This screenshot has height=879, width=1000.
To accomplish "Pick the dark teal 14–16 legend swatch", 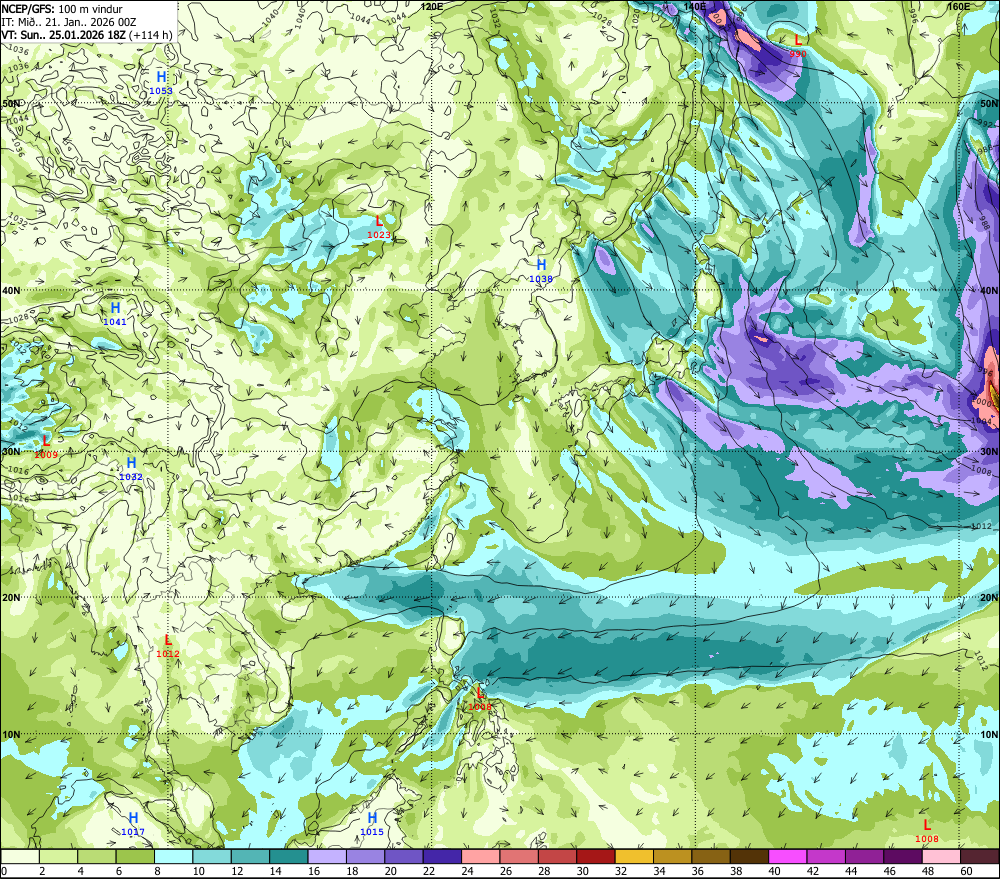I will 289,856.
